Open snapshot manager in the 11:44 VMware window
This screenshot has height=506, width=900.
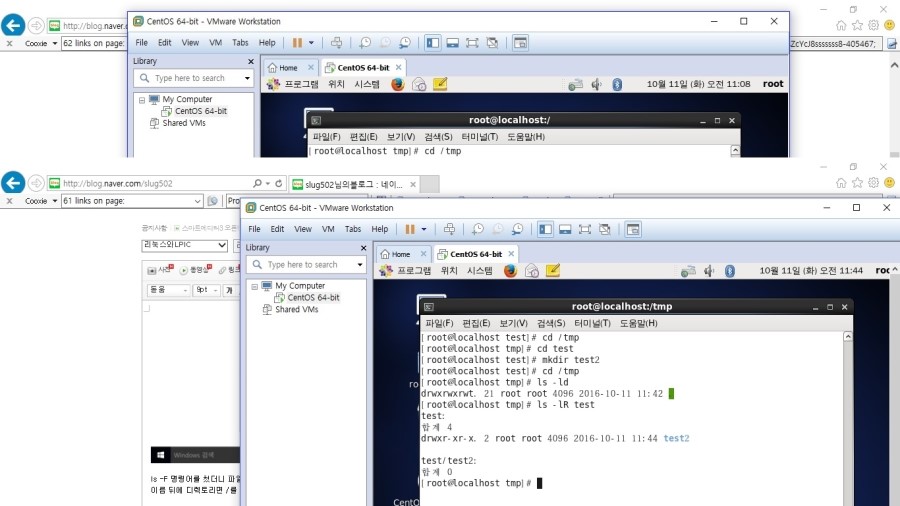pos(518,229)
